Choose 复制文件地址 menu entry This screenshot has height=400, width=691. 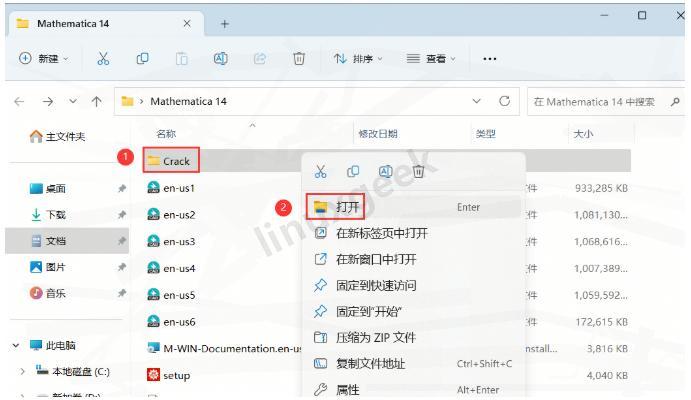(x=413, y=363)
